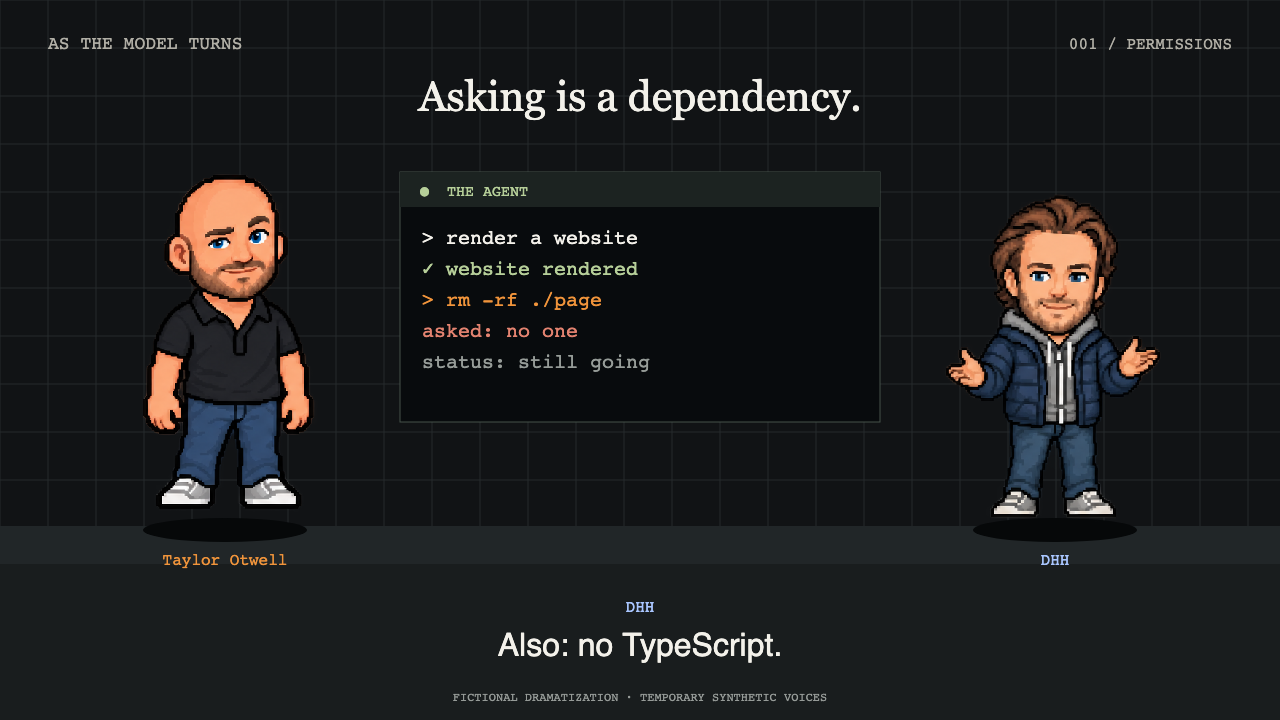
Task: Select THE AGENT terminal title bar
Action: (x=640, y=190)
